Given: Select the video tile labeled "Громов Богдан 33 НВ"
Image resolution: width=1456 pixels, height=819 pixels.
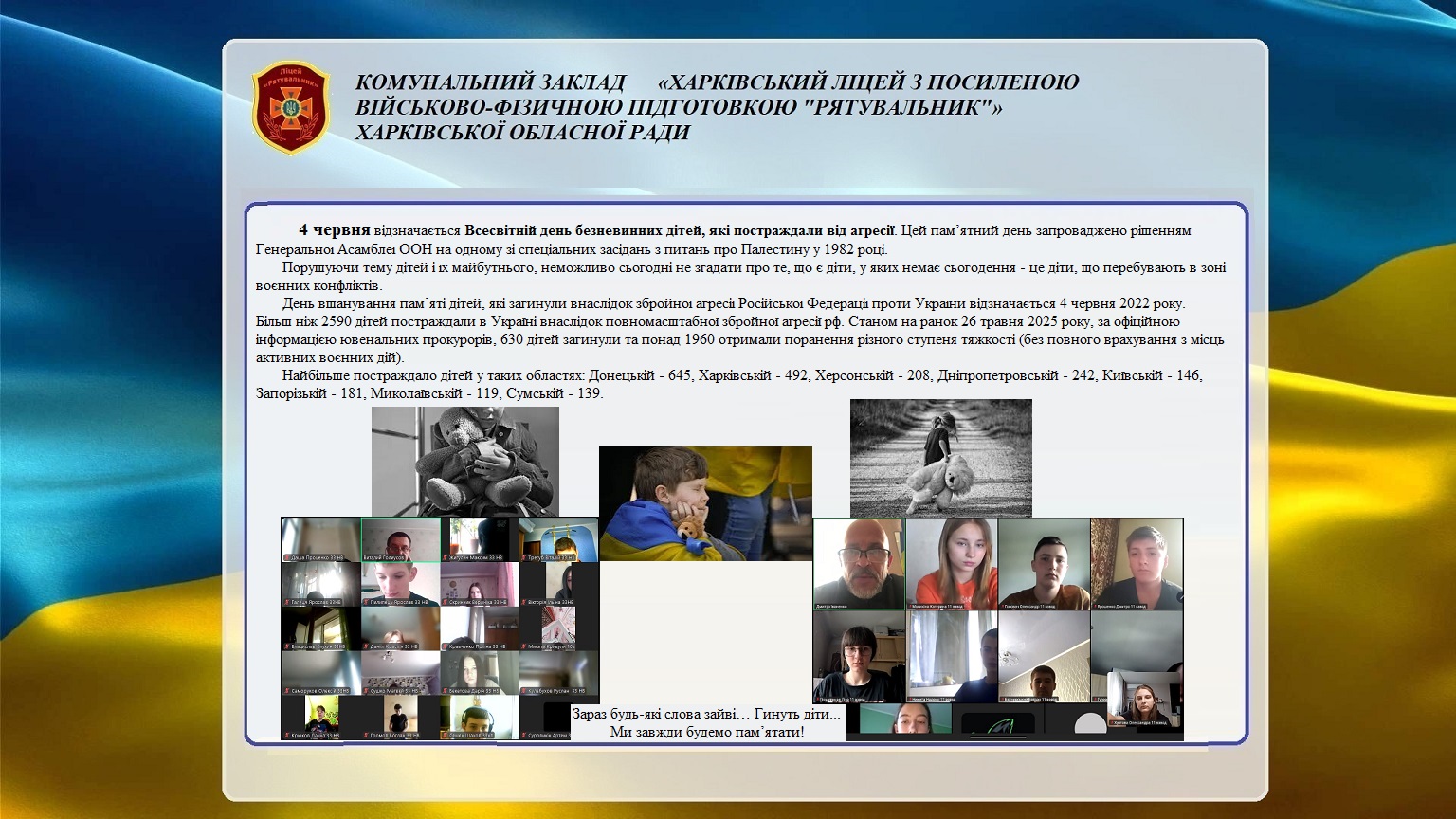Looking at the screenshot, I should (400, 718).
